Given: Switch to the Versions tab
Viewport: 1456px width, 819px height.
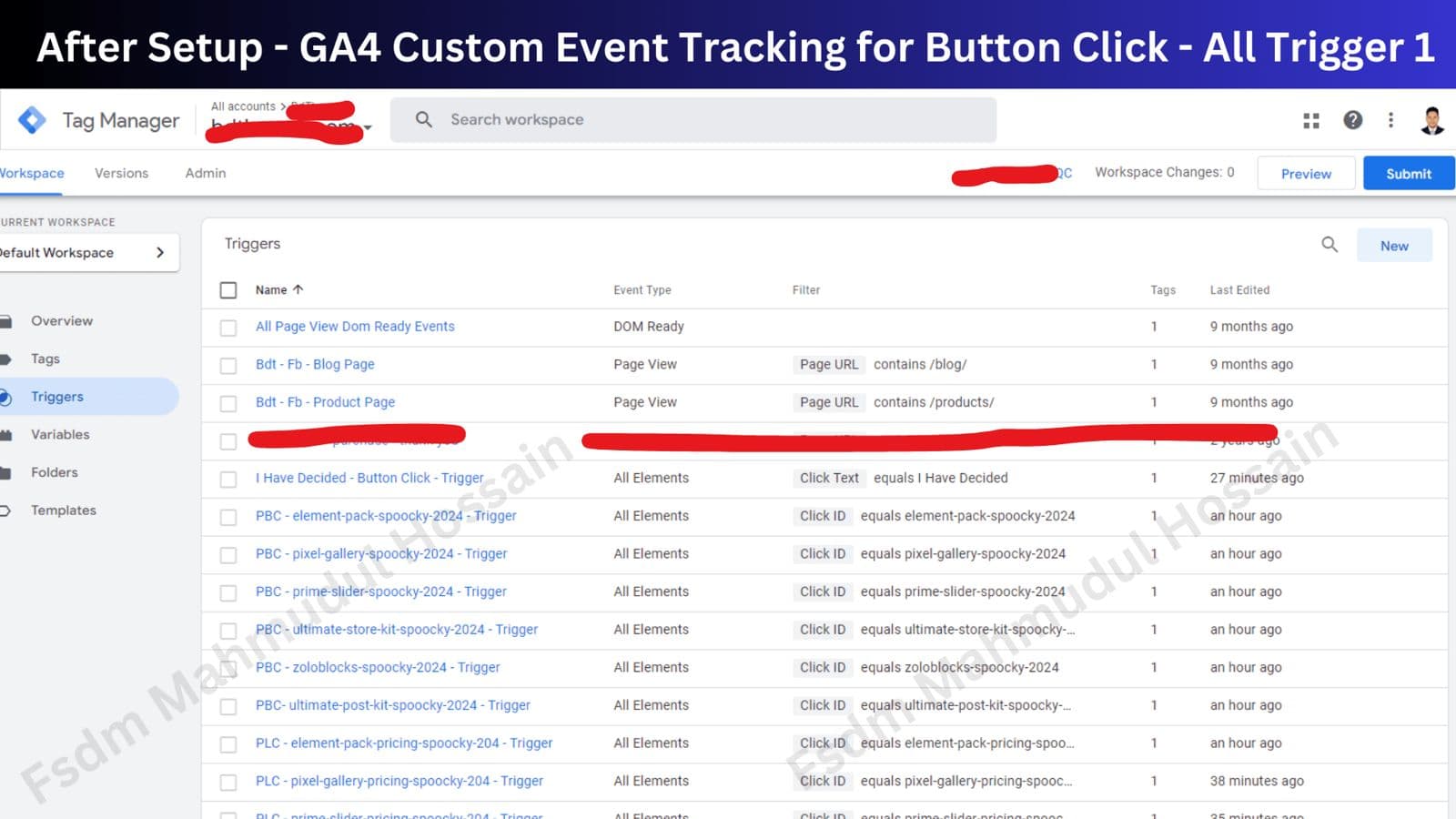Looking at the screenshot, I should click(x=121, y=173).
